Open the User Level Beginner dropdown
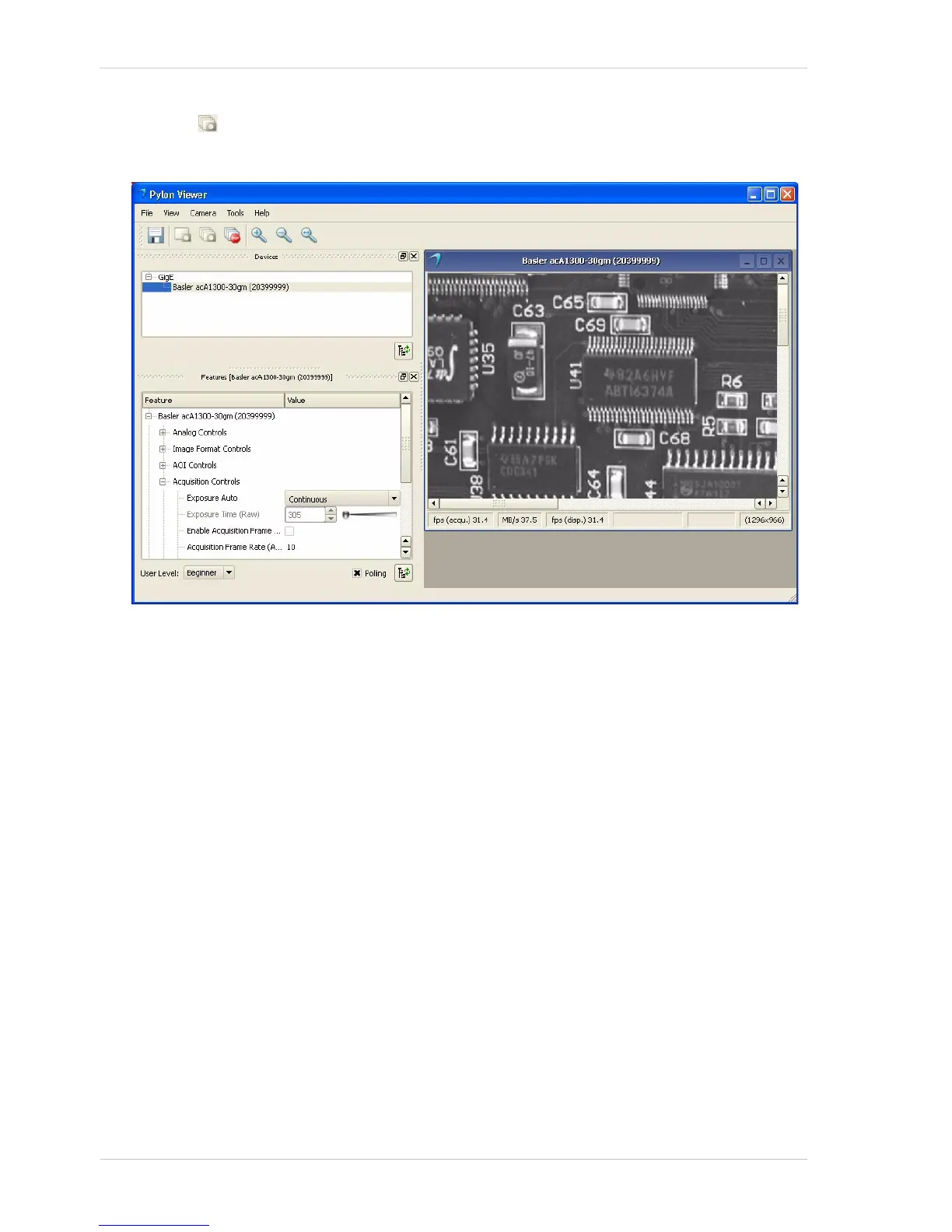Viewport: 952px width, 1232px height. [229, 572]
